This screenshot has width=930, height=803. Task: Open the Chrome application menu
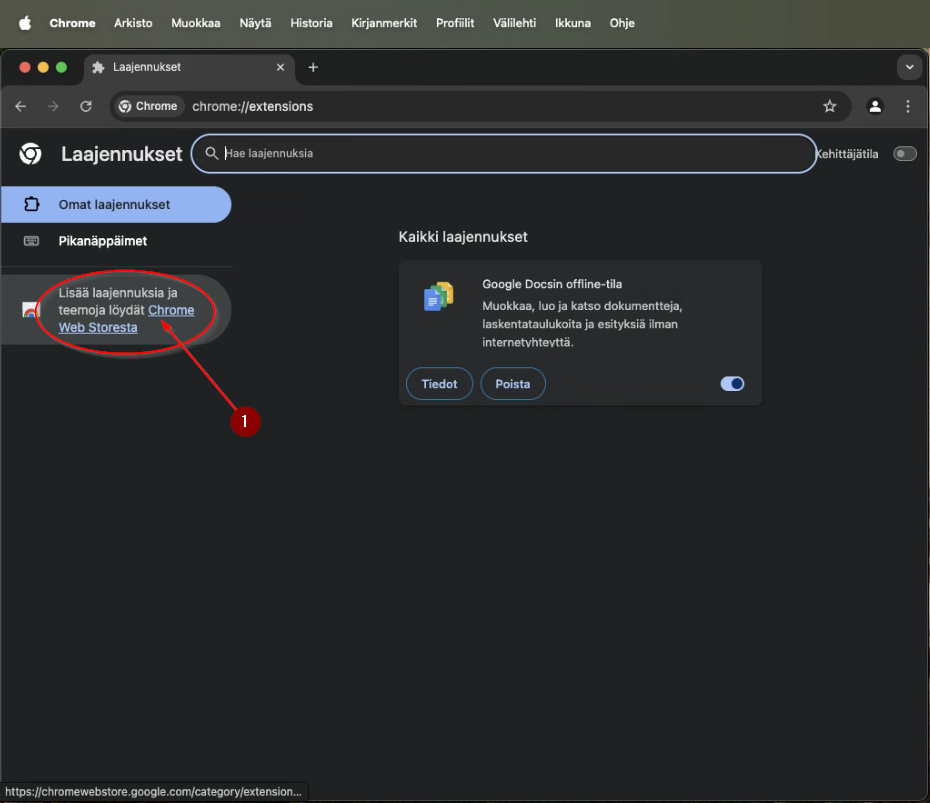[x=72, y=23]
